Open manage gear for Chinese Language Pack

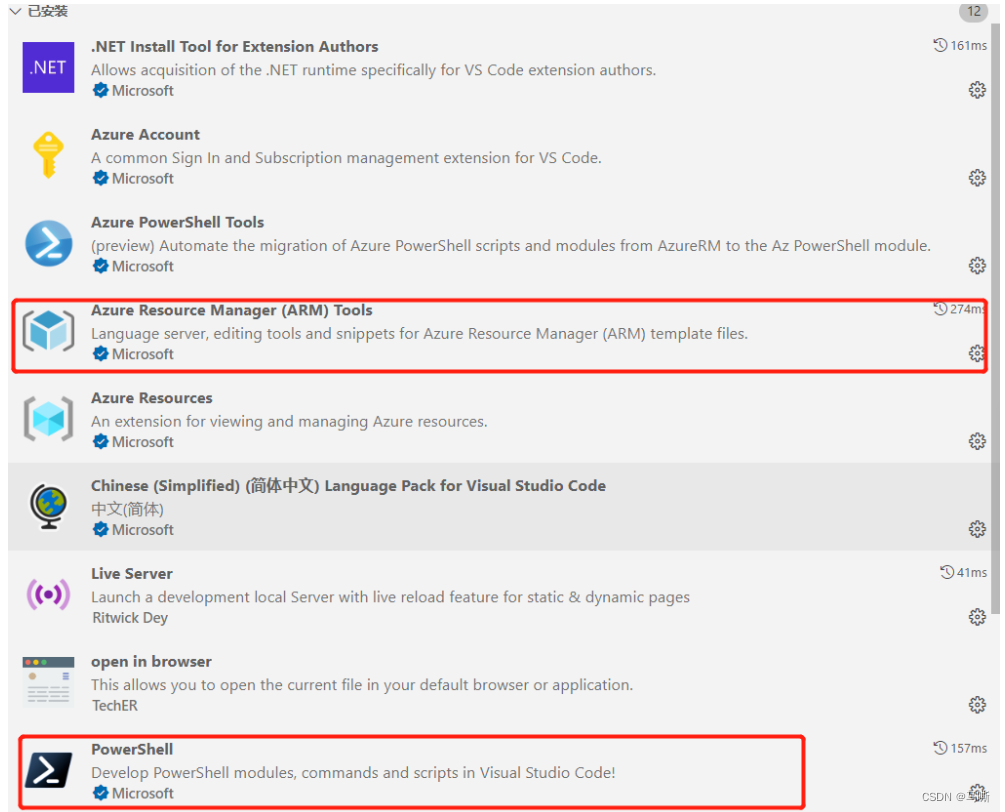(977, 529)
